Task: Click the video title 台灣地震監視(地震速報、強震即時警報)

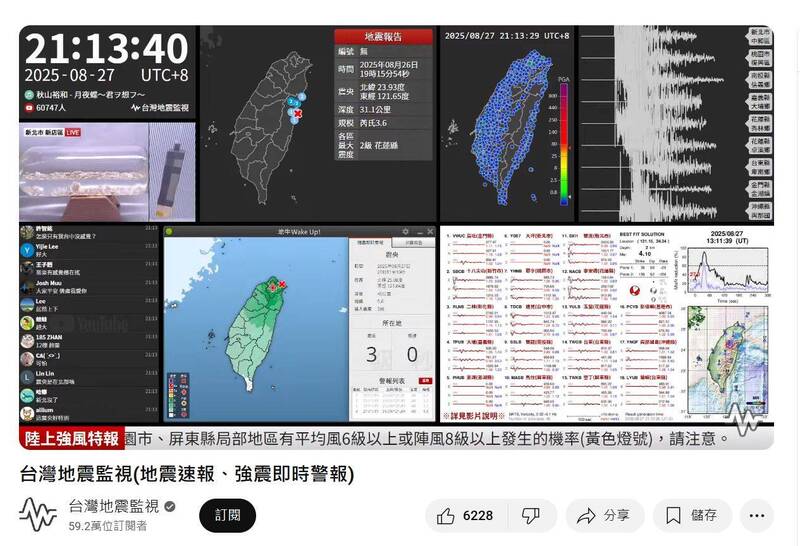Action: [x=187, y=472]
